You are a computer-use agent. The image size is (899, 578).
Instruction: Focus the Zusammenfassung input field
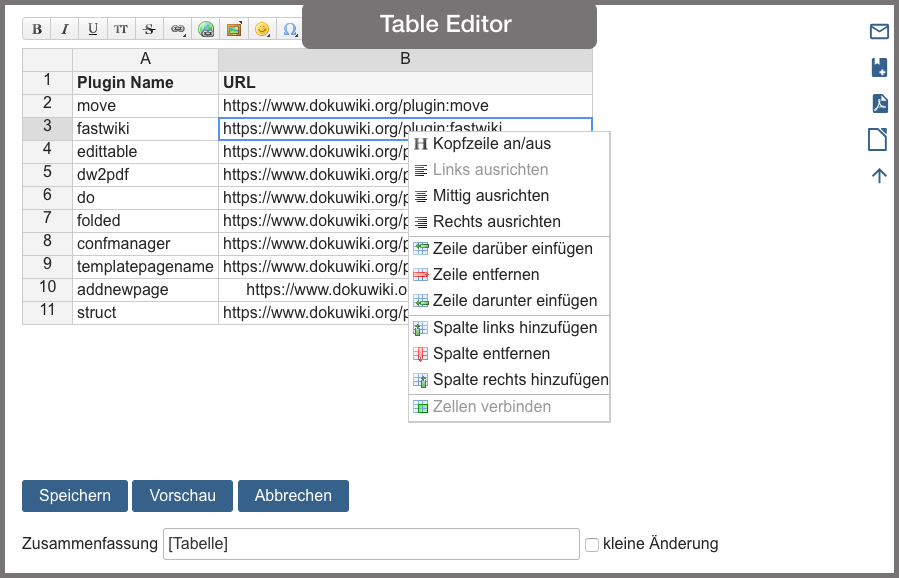tap(372, 544)
